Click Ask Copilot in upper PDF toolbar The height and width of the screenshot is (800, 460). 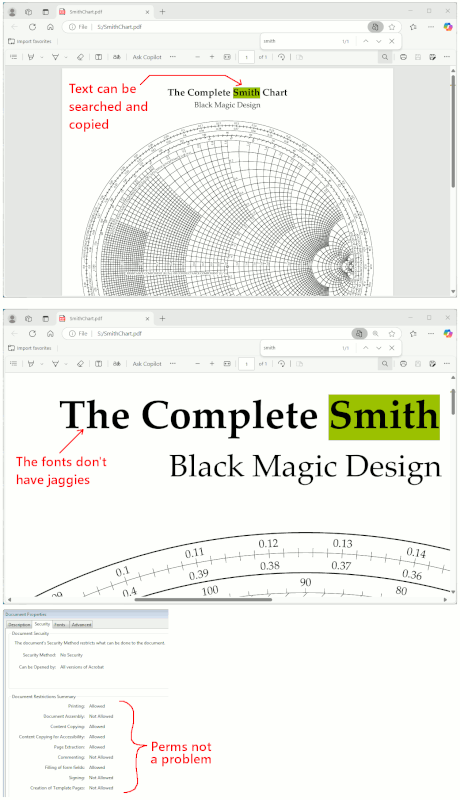pos(147,57)
